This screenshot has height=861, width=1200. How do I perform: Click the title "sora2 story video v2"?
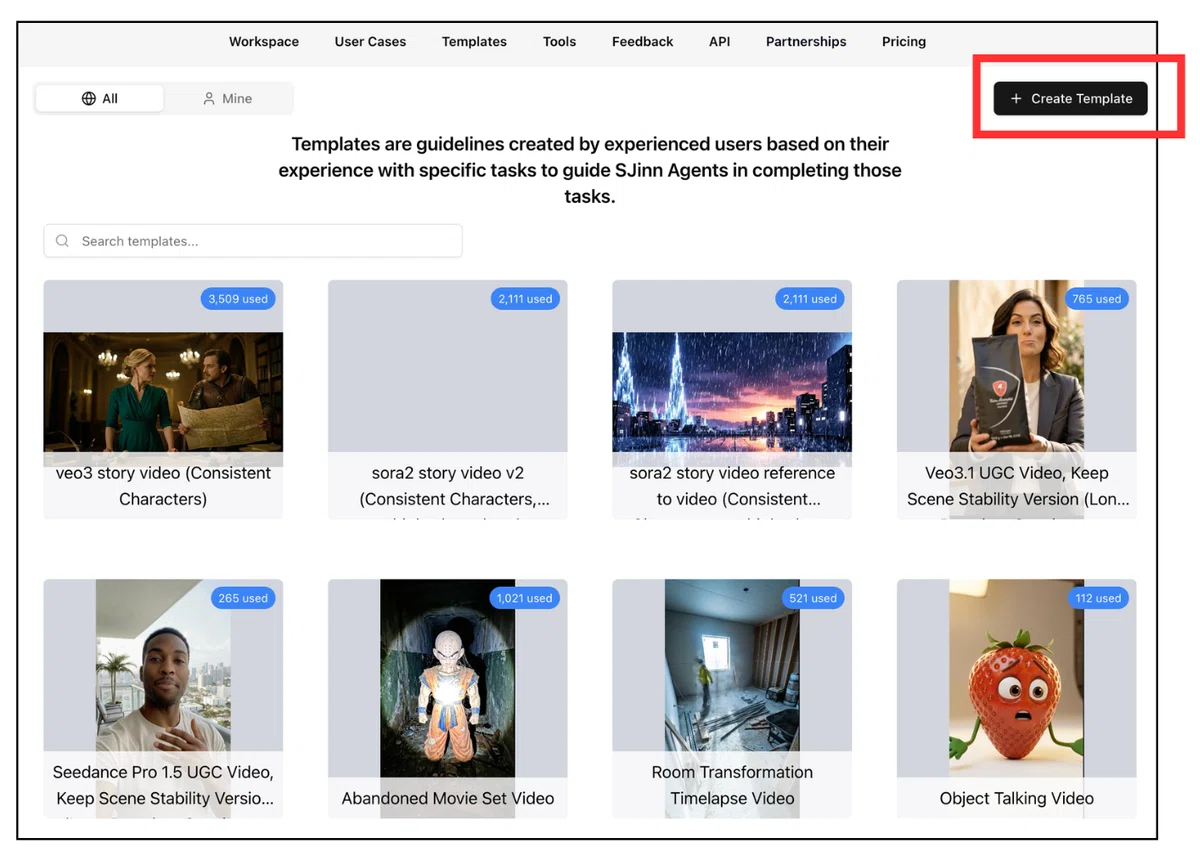[448, 486]
